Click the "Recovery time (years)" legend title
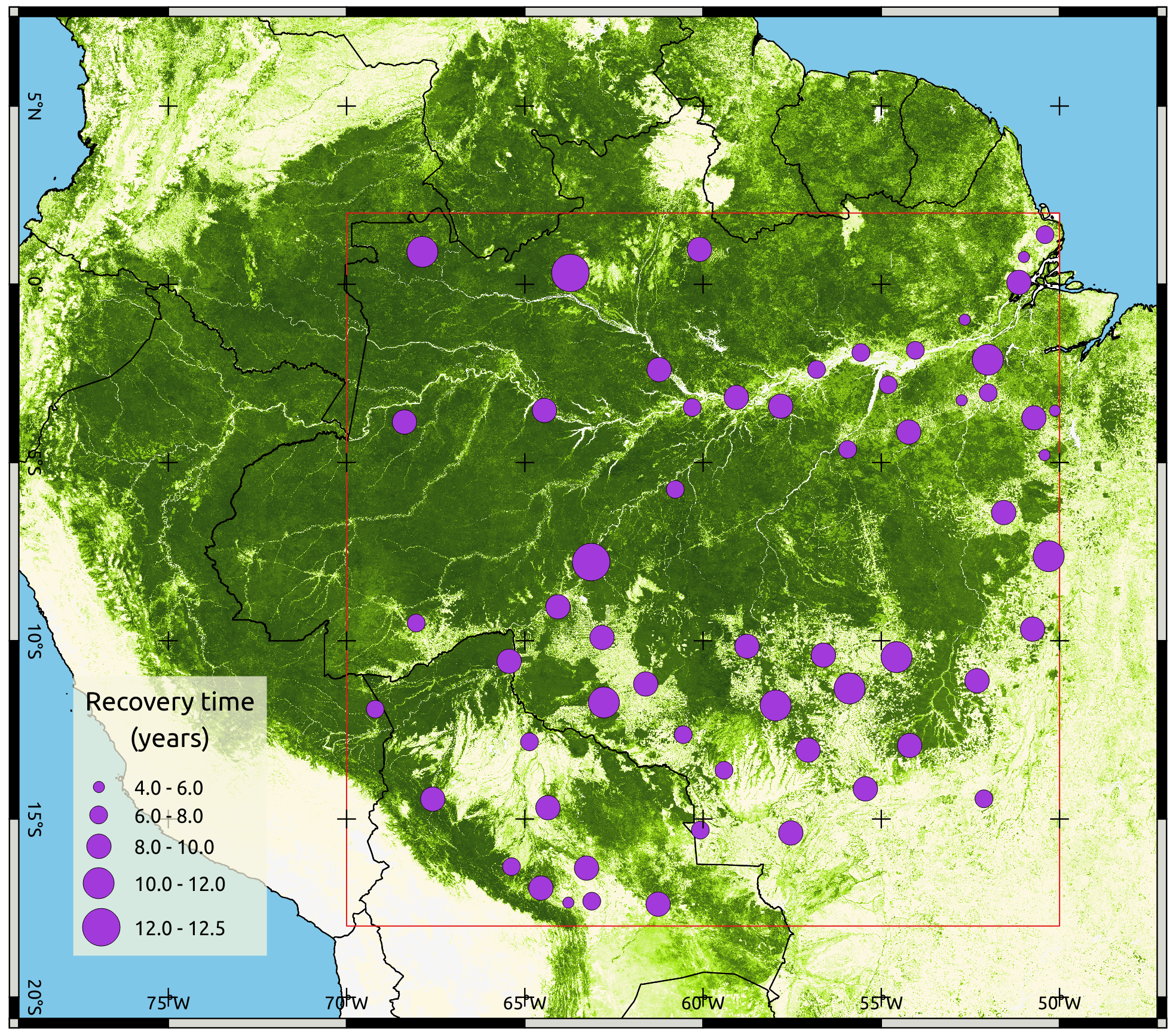Screen dimensions: 1176x1035 [x=170, y=719]
